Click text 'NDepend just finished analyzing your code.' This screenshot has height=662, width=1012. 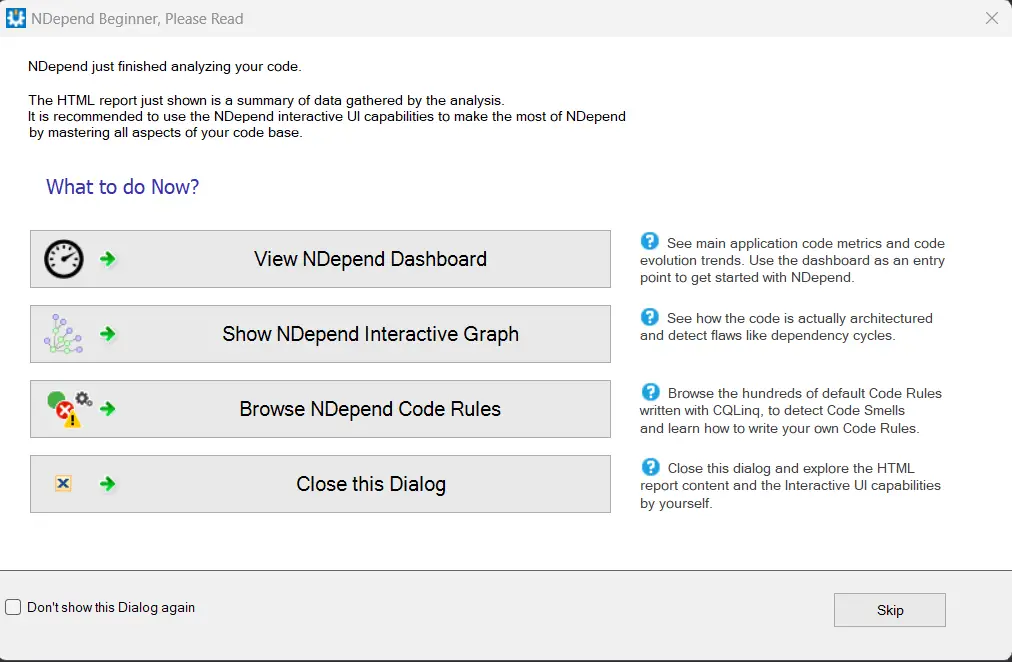[165, 66]
